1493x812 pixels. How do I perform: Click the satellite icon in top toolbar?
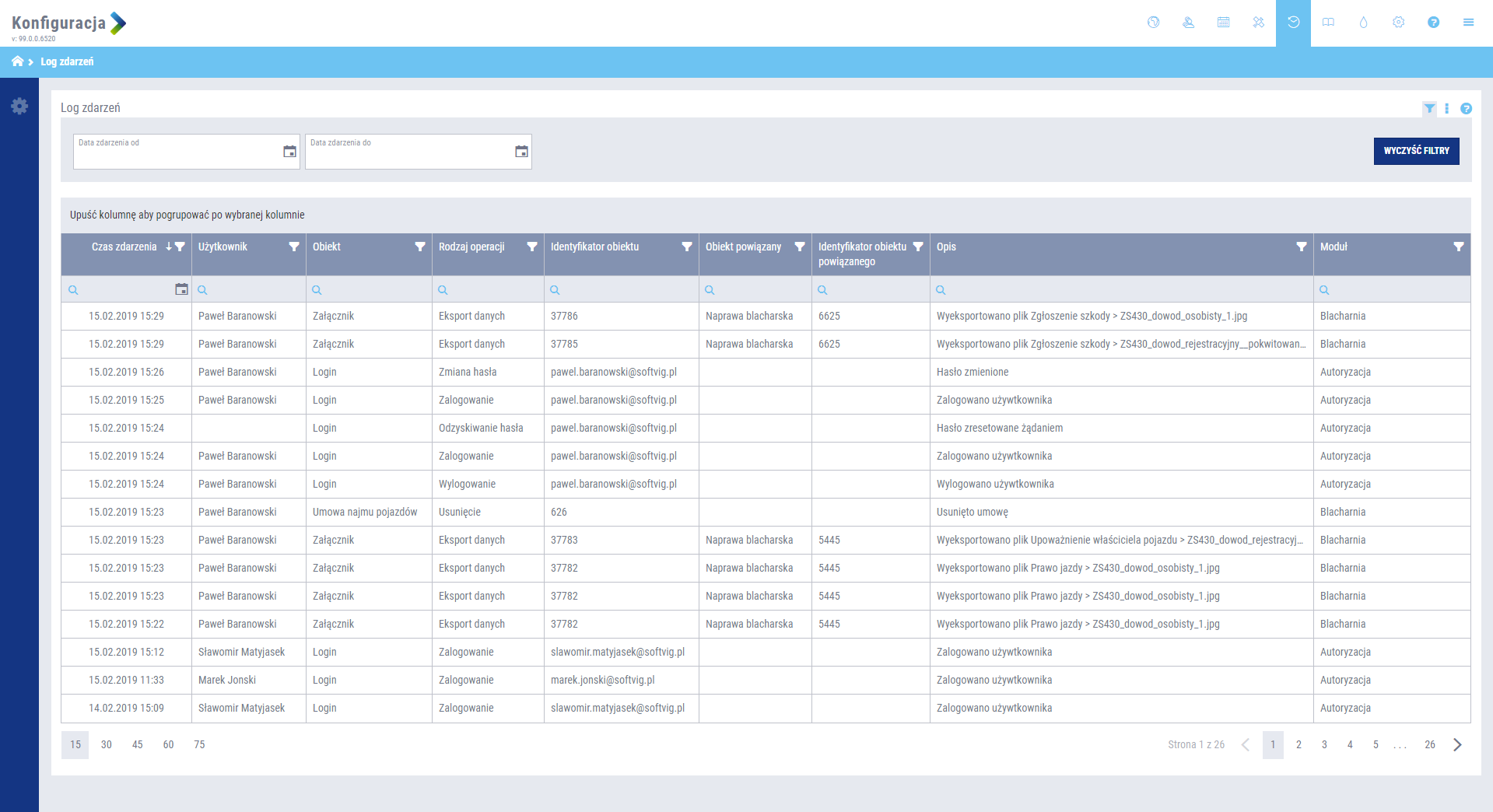pos(1258,23)
